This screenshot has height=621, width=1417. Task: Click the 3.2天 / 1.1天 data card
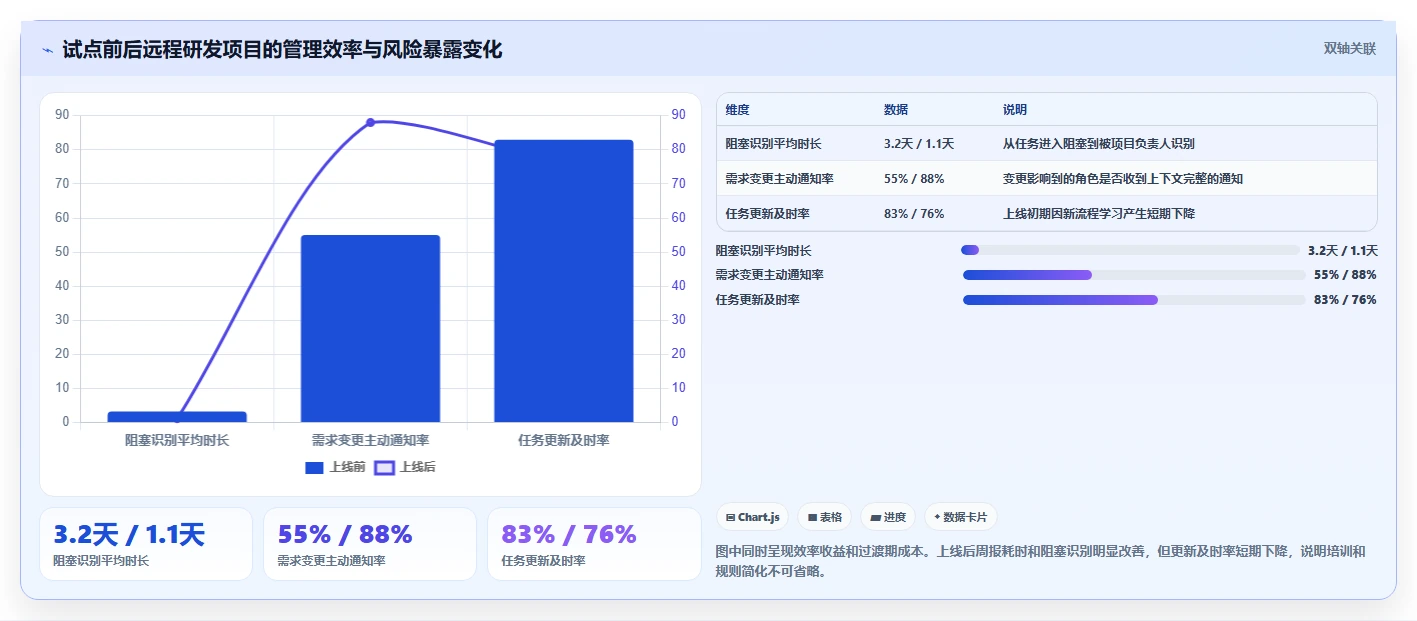146,544
